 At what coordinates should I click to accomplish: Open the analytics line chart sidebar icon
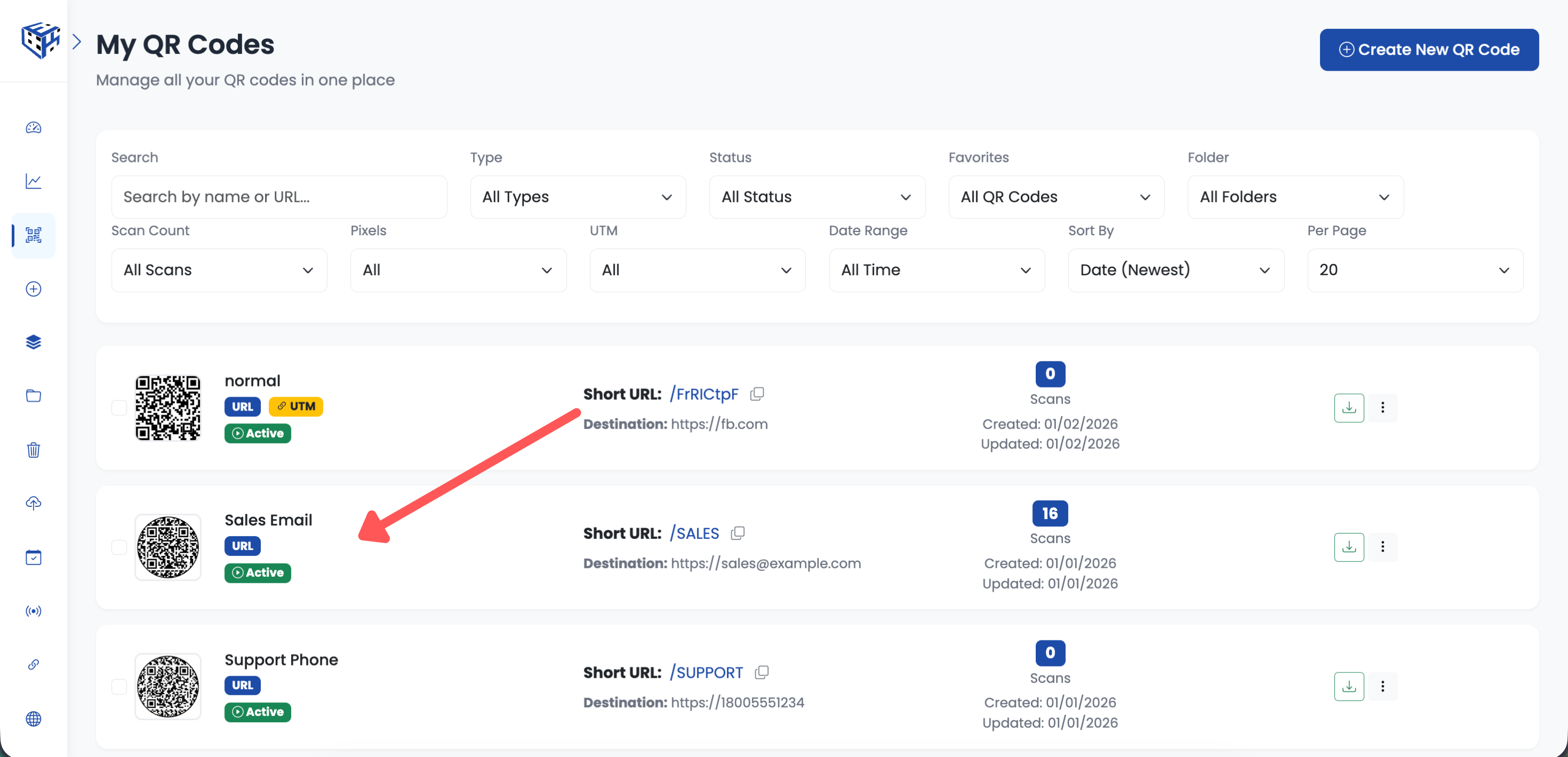(x=34, y=181)
